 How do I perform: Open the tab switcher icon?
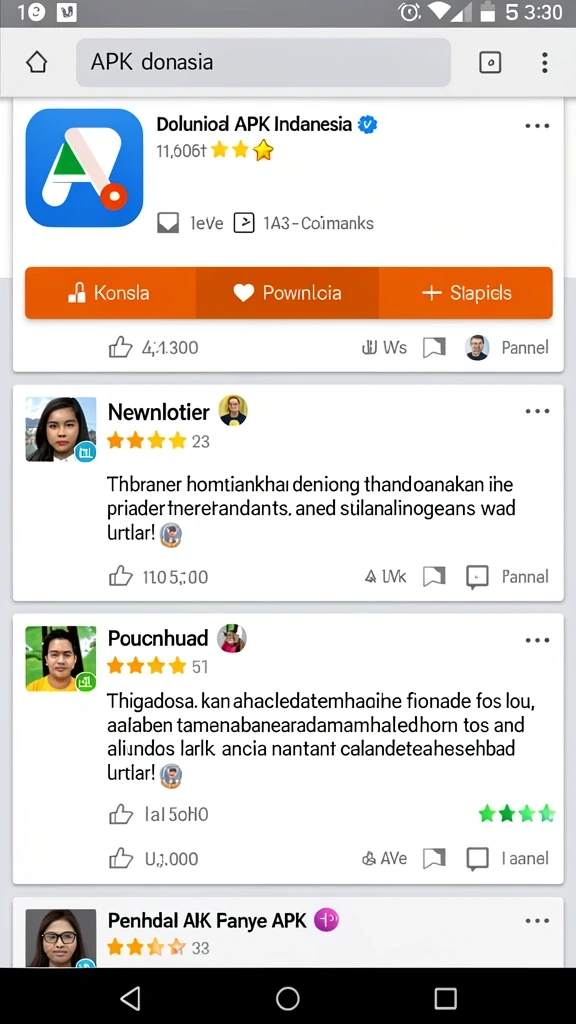490,63
